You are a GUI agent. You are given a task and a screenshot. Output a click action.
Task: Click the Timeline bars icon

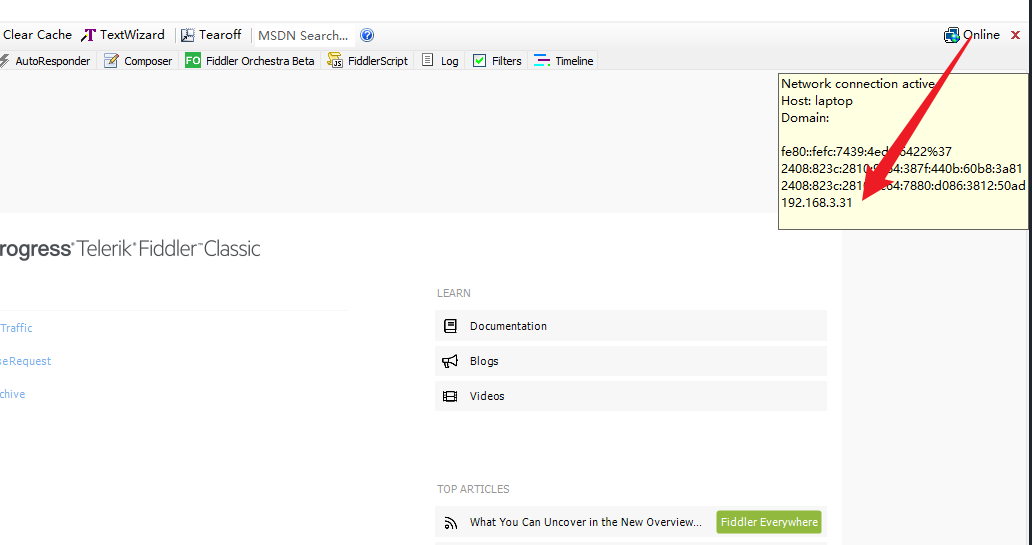[542, 61]
